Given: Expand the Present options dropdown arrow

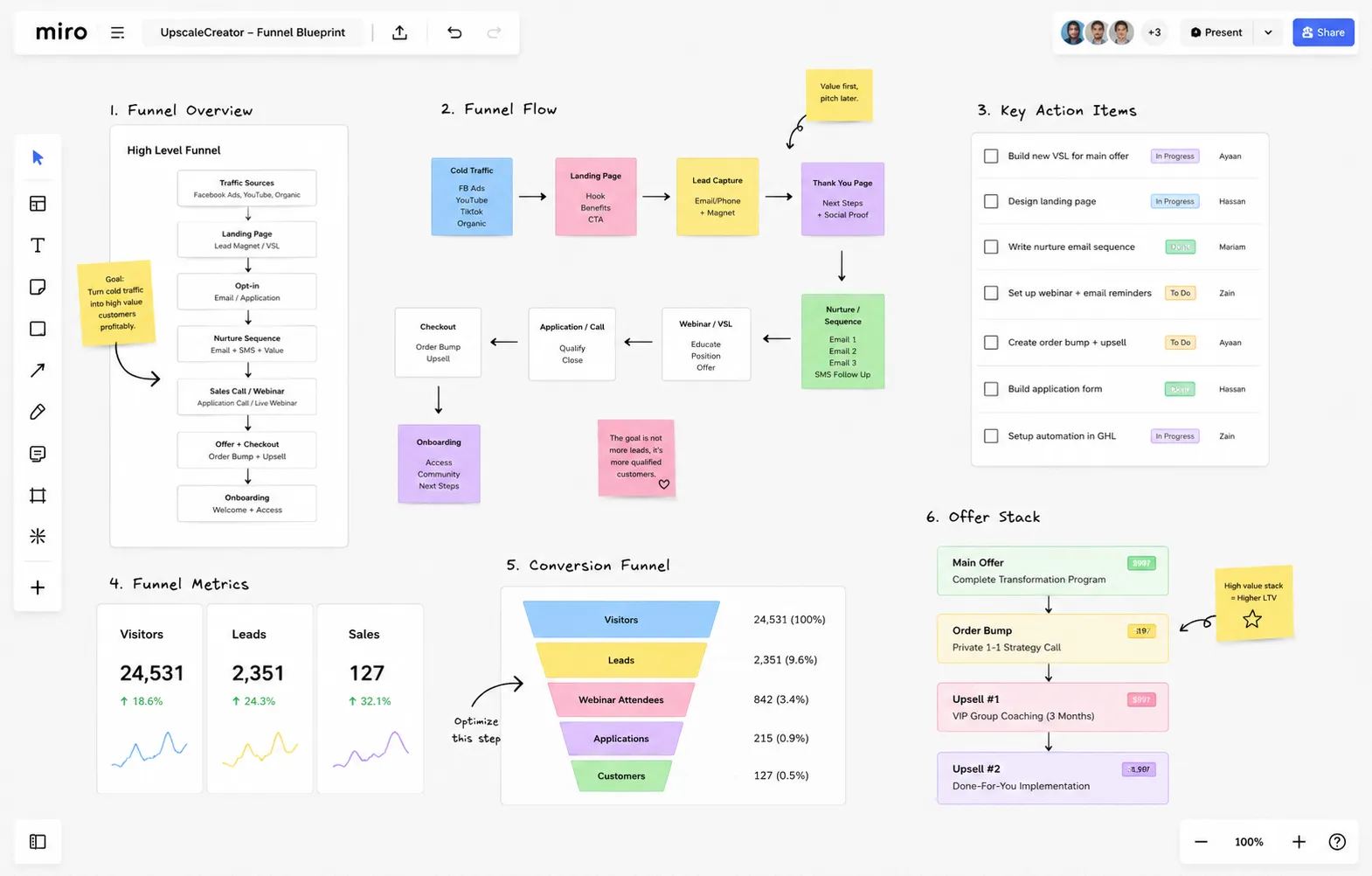Looking at the screenshot, I should (x=1268, y=32).
